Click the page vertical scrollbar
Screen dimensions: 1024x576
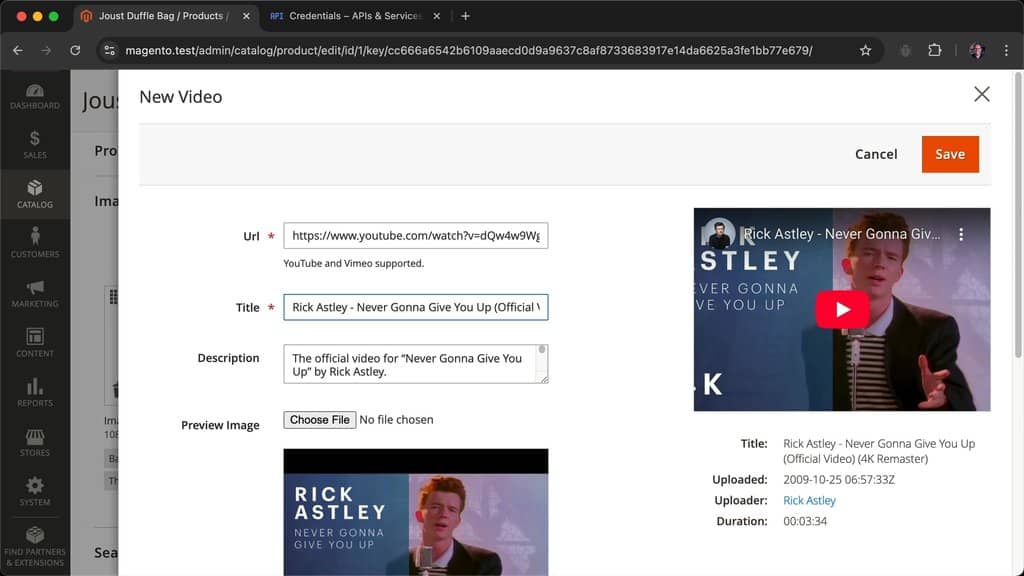(1017, 216)
